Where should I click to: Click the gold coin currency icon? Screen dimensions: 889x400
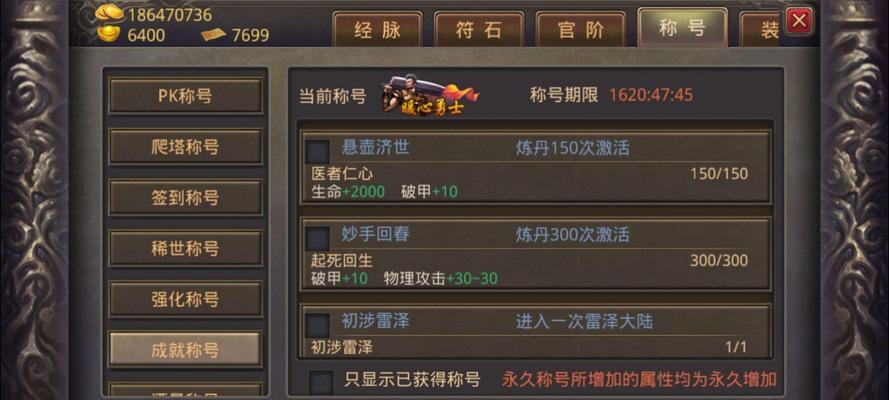pos(109,13)
